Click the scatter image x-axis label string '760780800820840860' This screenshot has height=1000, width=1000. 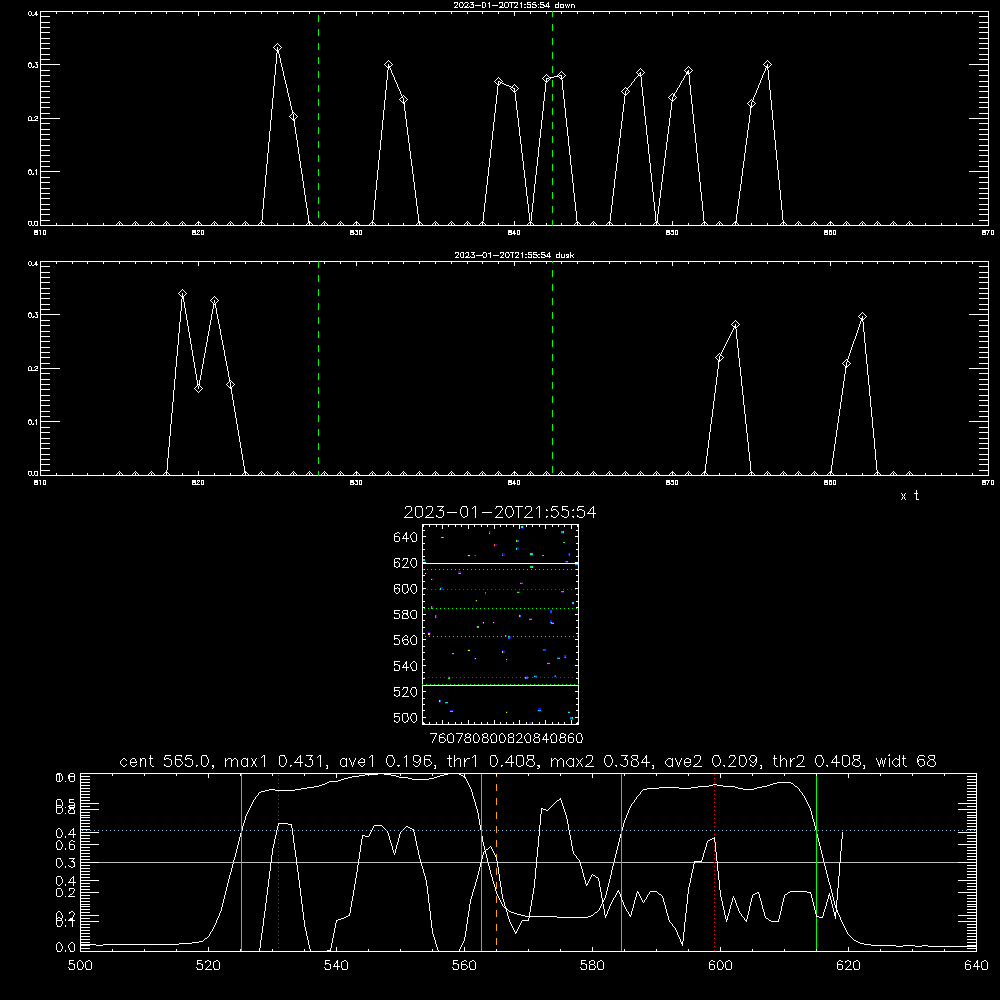506,739
